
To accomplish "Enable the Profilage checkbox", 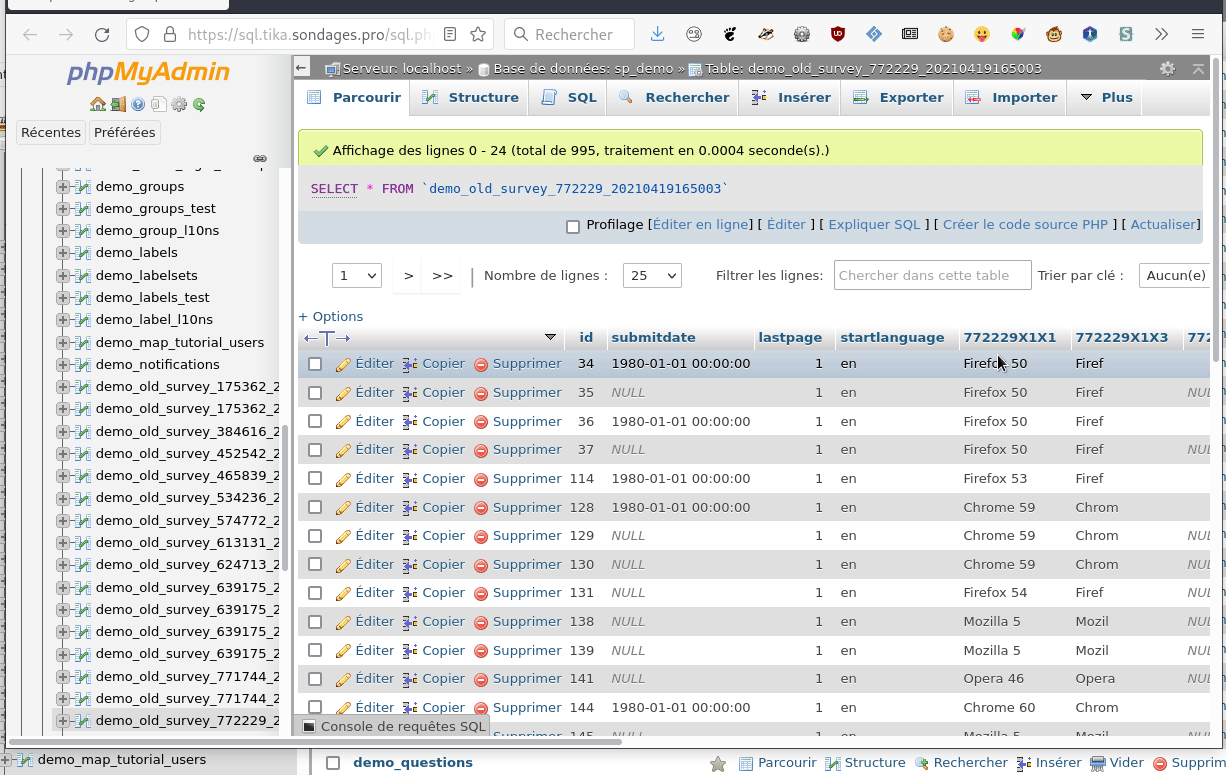I will click(x=573, y=226).
